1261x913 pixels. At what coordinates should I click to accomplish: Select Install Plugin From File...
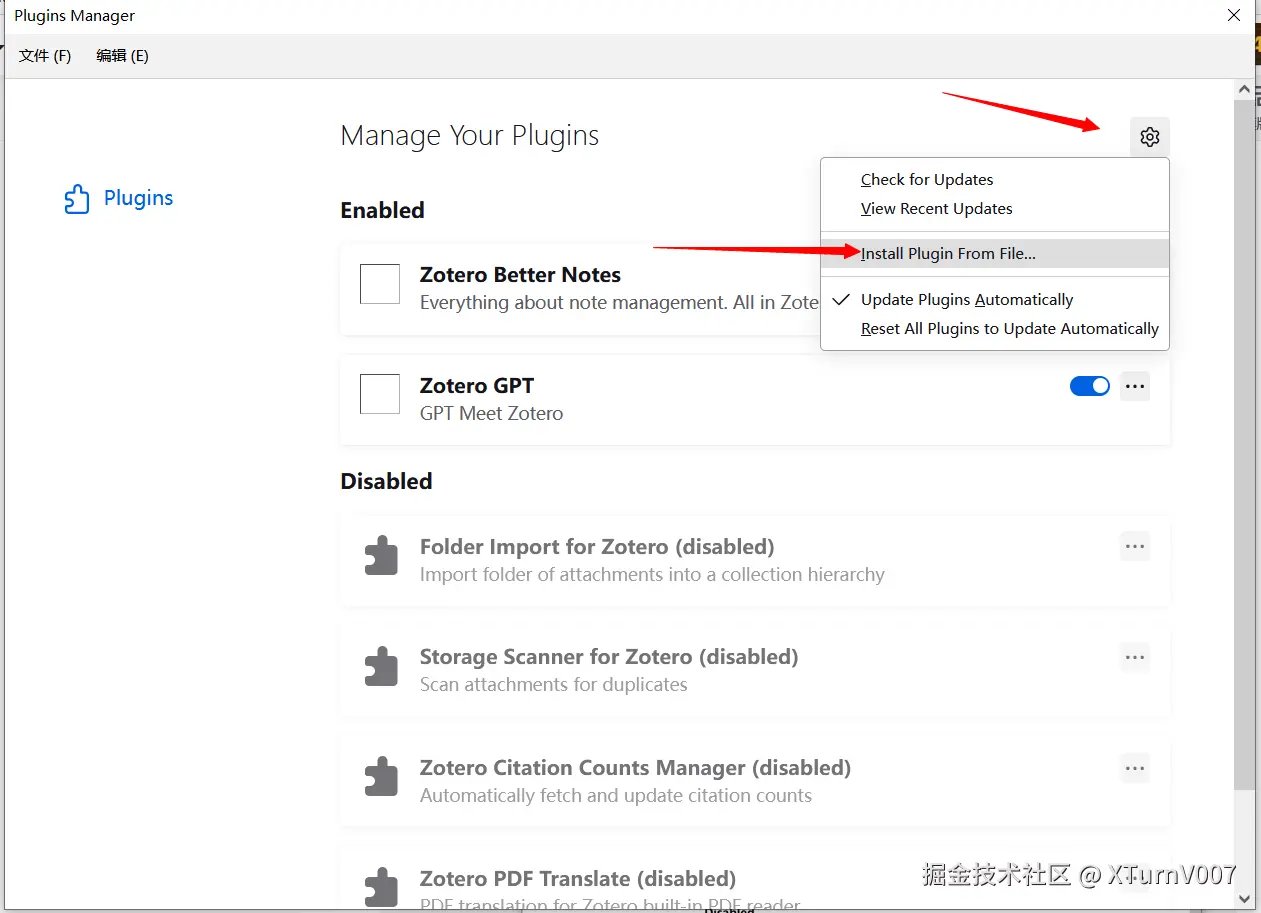[x=995, y=254]
